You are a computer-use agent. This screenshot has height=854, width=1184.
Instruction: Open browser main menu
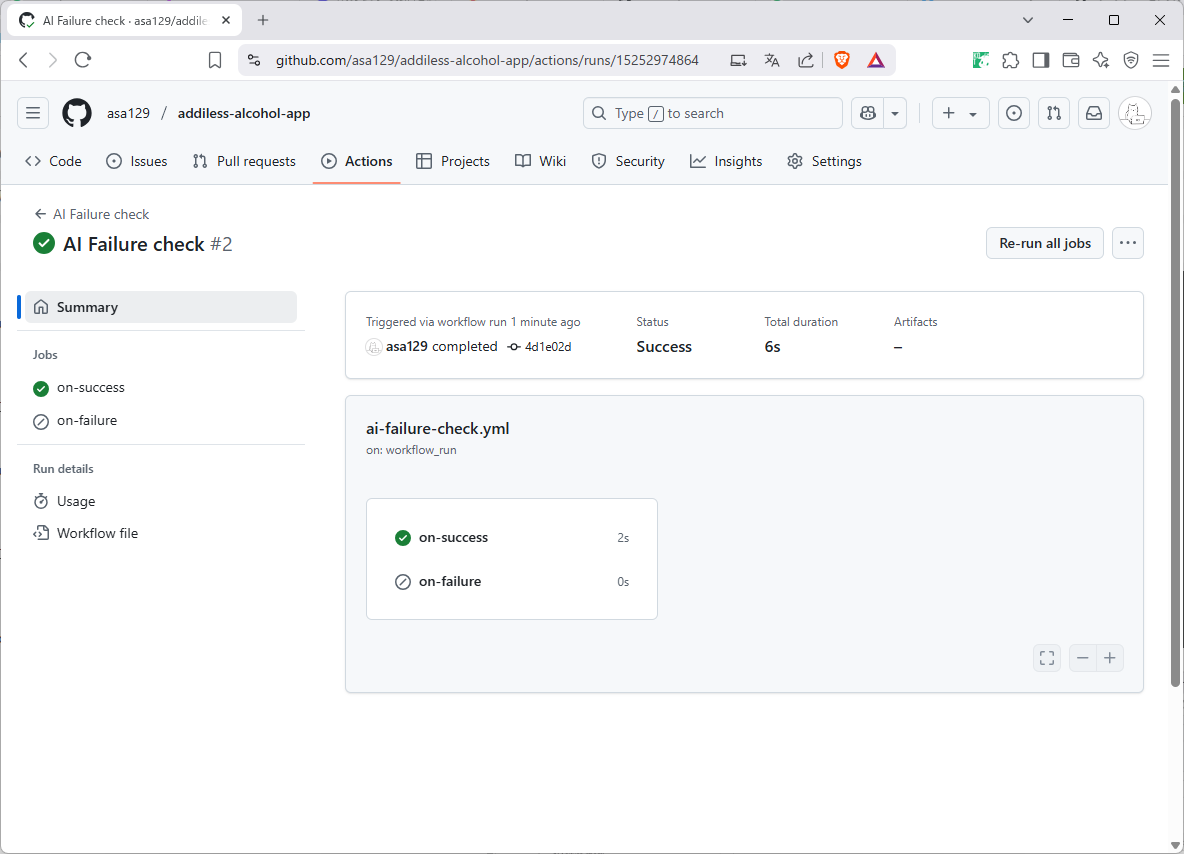(x=1161, y=60)
